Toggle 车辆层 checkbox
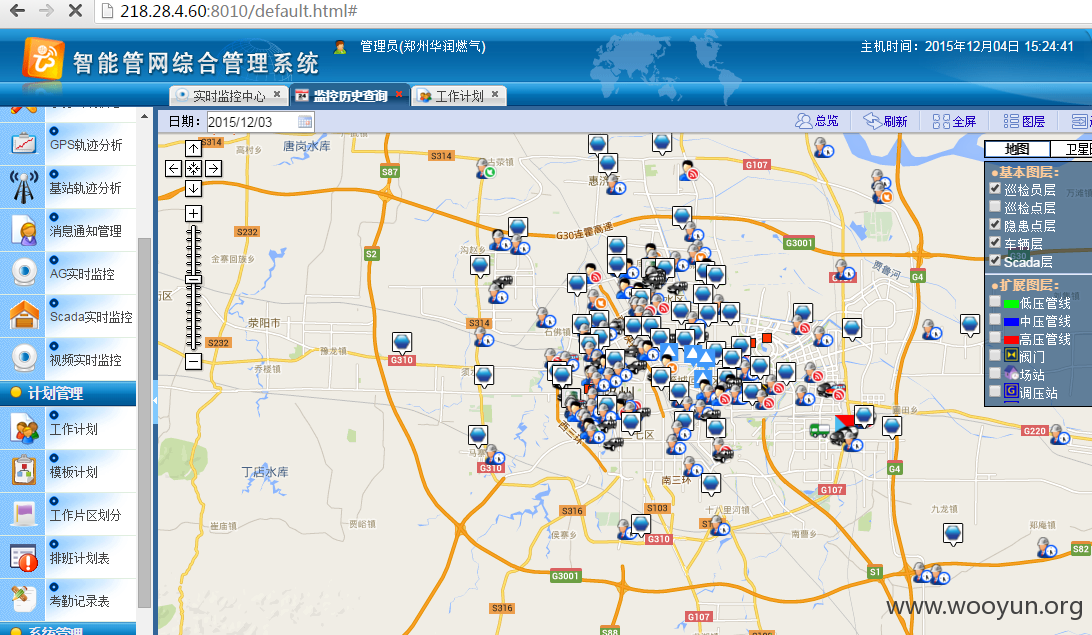 995,243
